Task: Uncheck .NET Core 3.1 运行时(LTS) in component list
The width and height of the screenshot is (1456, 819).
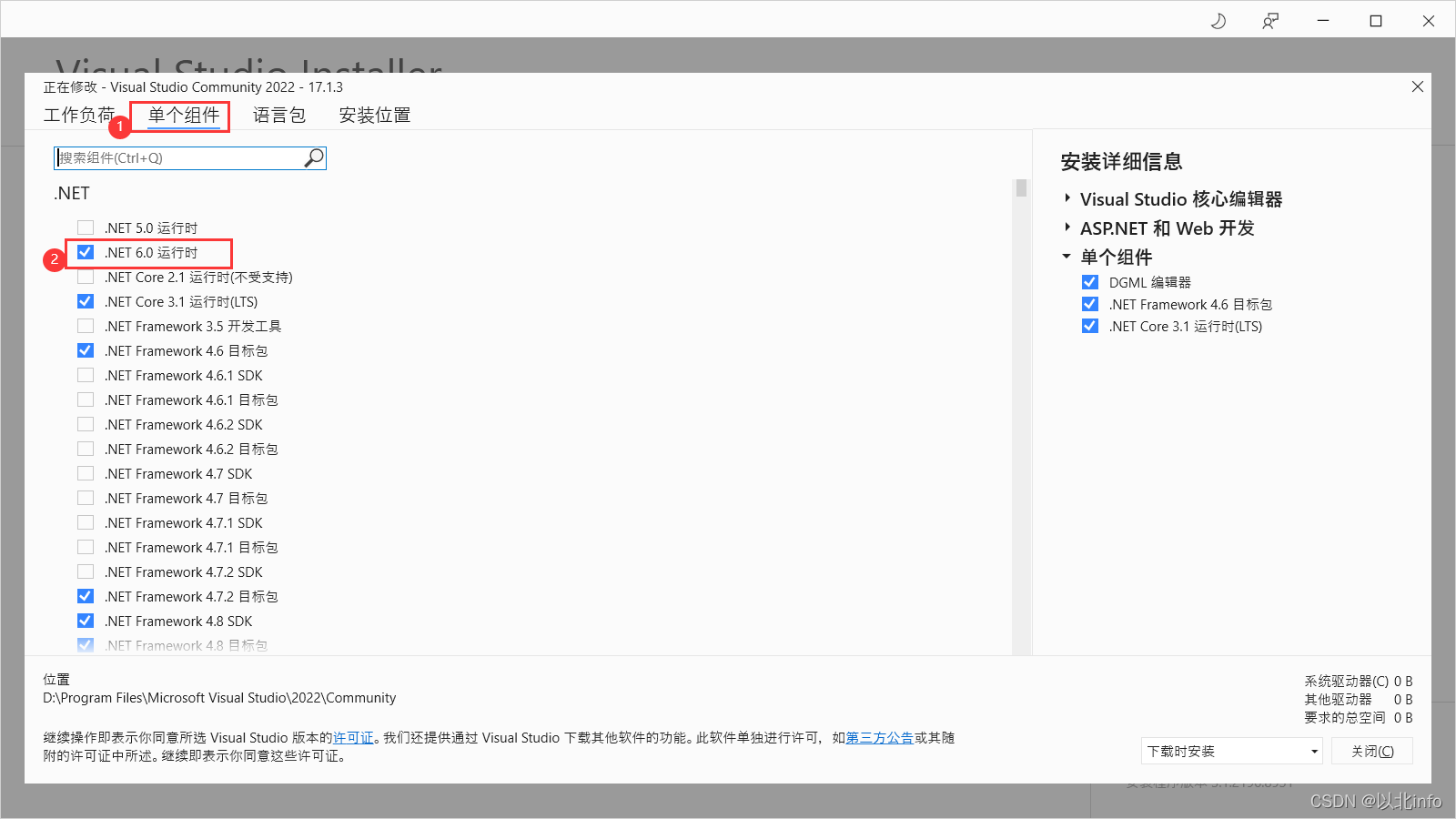Action: tap(86, 301)
